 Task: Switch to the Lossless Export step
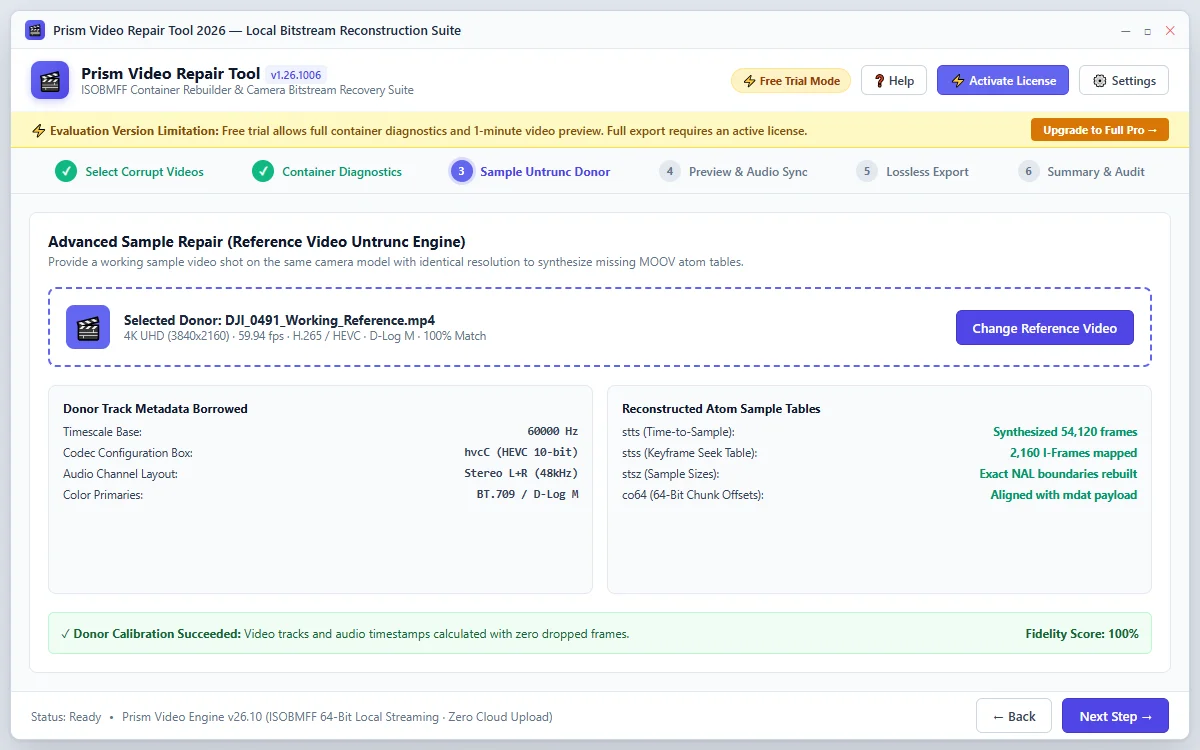pyautogui.click(x=913, y=172)
